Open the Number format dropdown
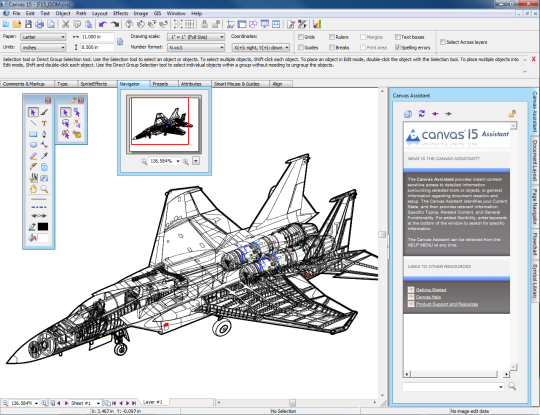540x415 pixels. tap(196, 48)
